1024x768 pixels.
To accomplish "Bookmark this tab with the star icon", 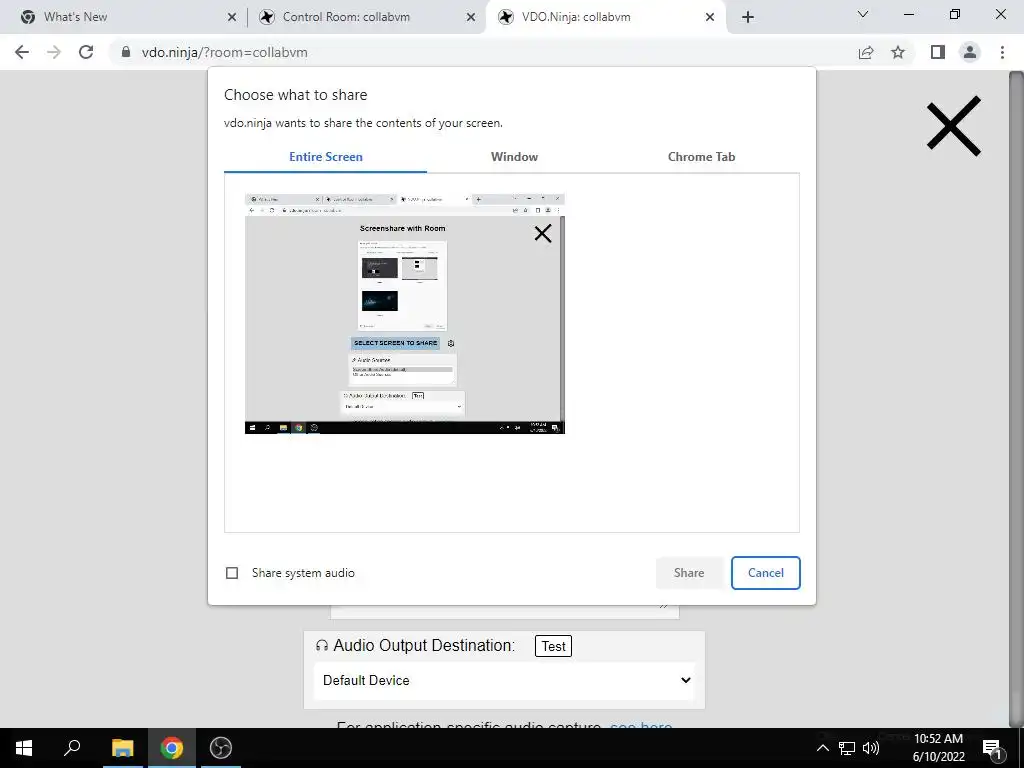I will (898, 52).
